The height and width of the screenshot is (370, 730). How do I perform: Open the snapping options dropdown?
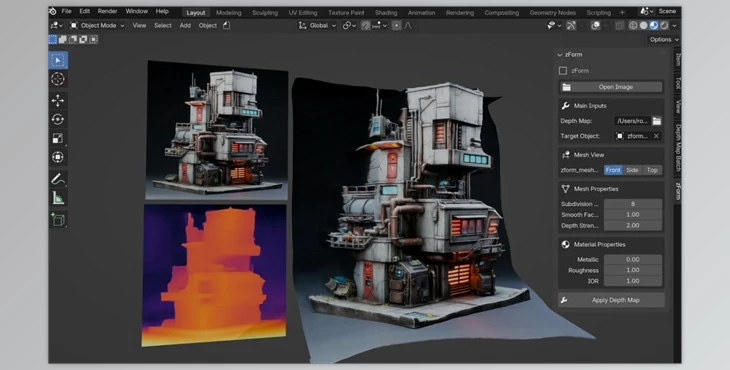tap(379, 26)
